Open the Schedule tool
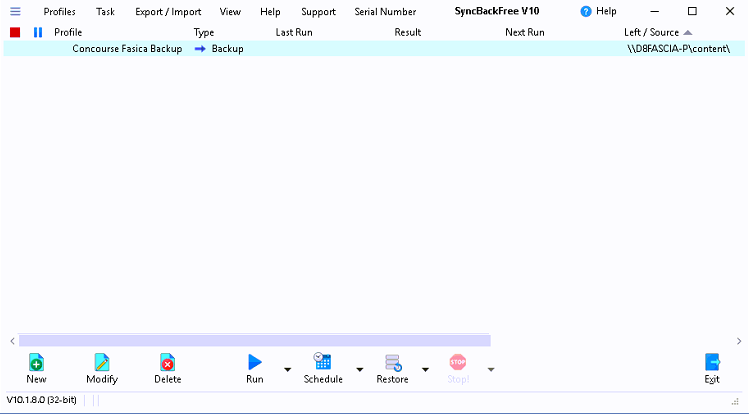The width and height of the screenshot is (749, 414). [x=322, y=363]
